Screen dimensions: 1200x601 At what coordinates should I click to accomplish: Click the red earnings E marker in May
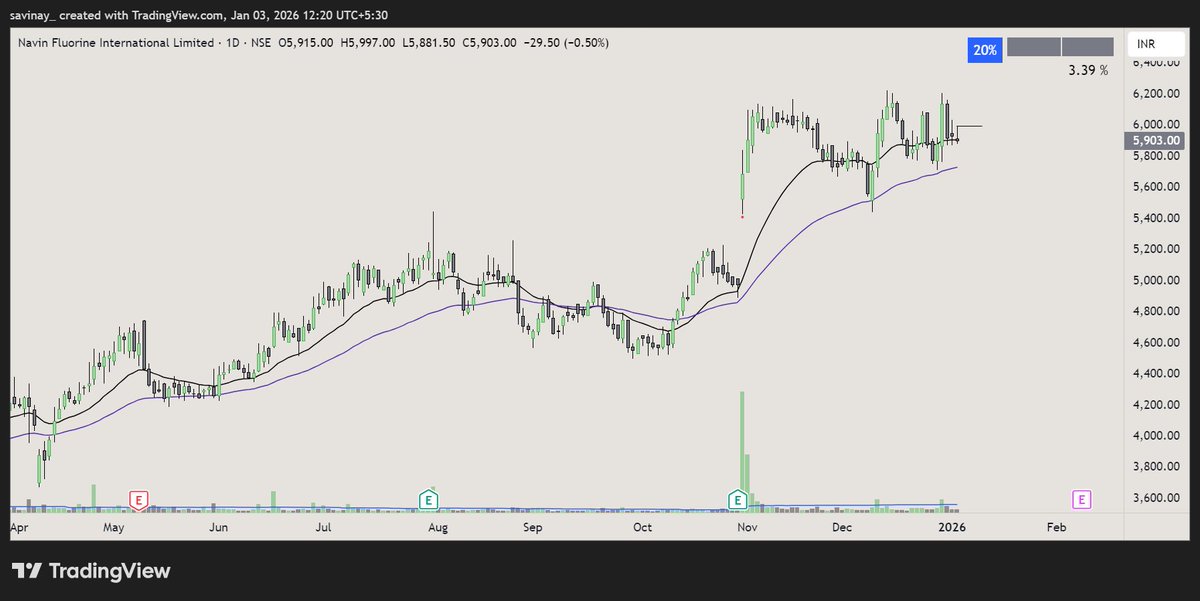139,499
